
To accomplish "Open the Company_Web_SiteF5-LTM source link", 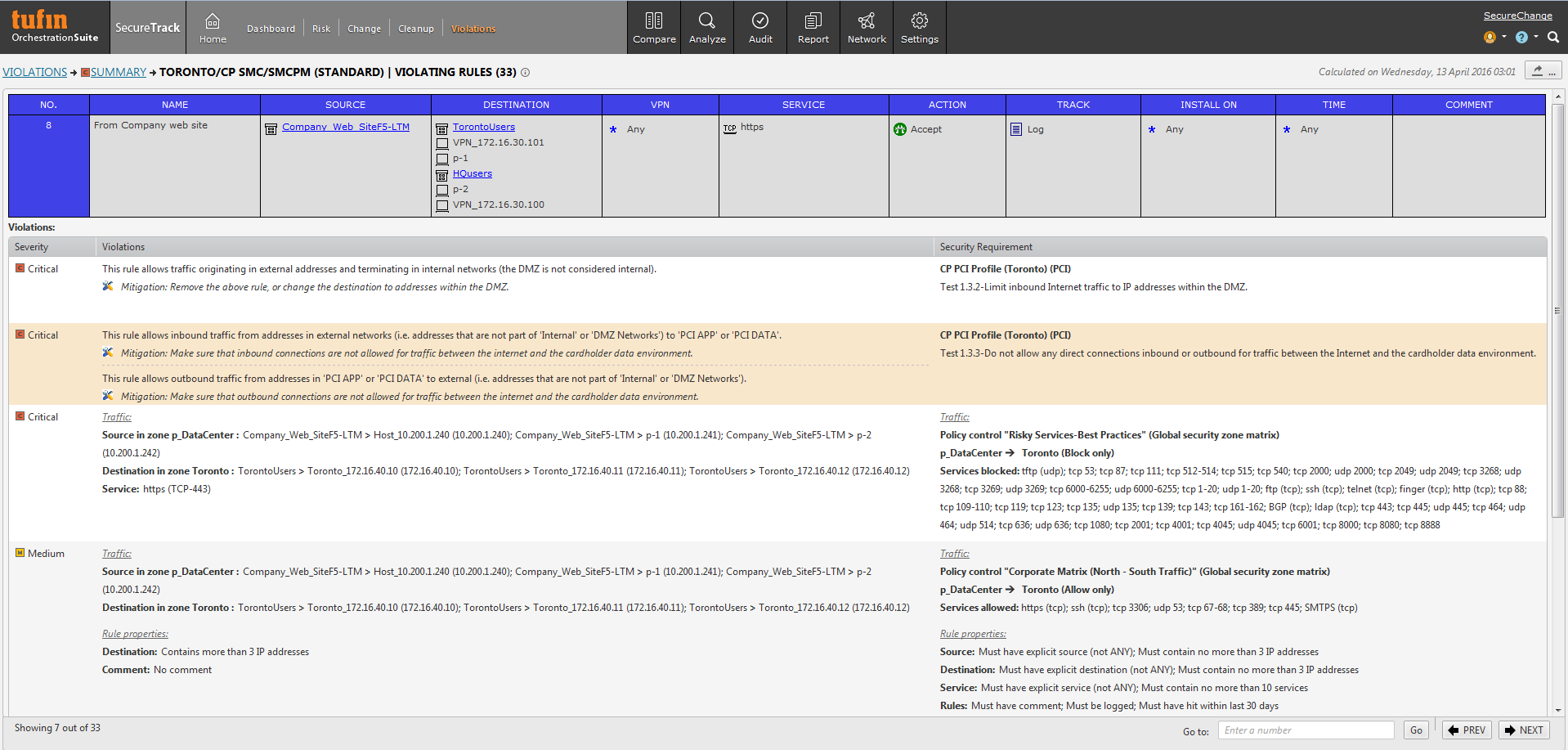I will point(346,127).
